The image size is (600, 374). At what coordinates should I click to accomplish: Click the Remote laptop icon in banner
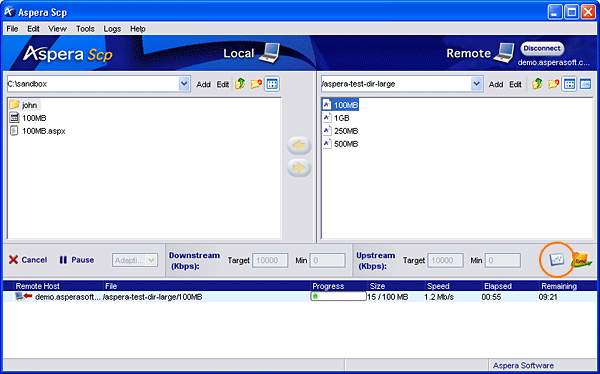pyautogui.click(x=504, y=53)
